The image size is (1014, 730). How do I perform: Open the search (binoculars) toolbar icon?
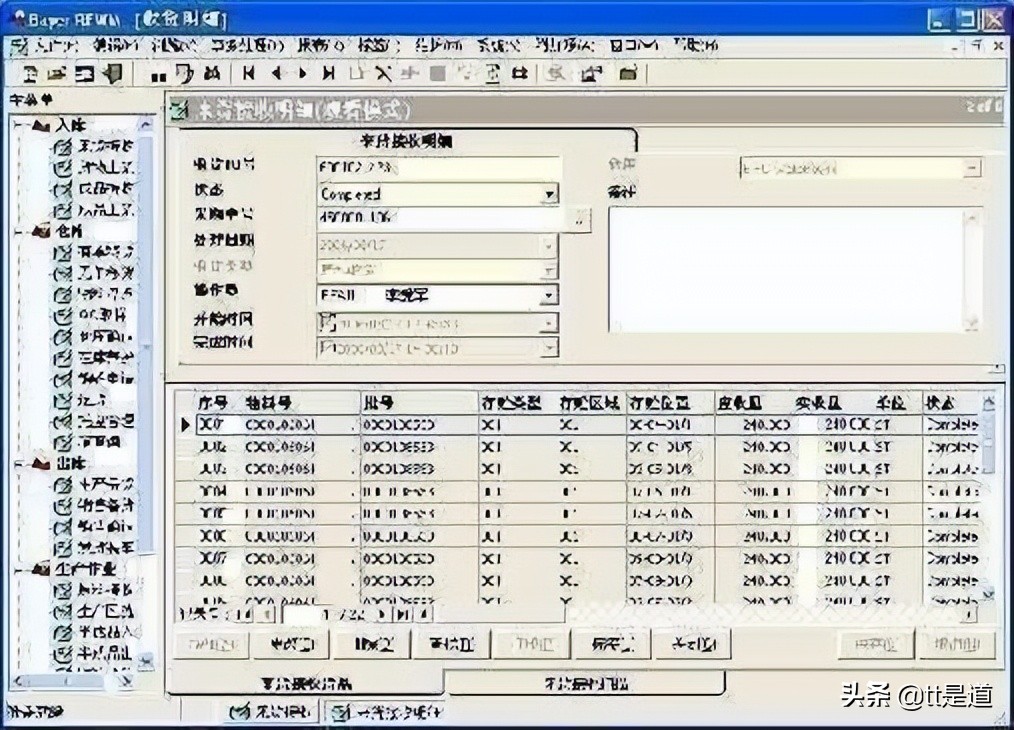(213, 73)
